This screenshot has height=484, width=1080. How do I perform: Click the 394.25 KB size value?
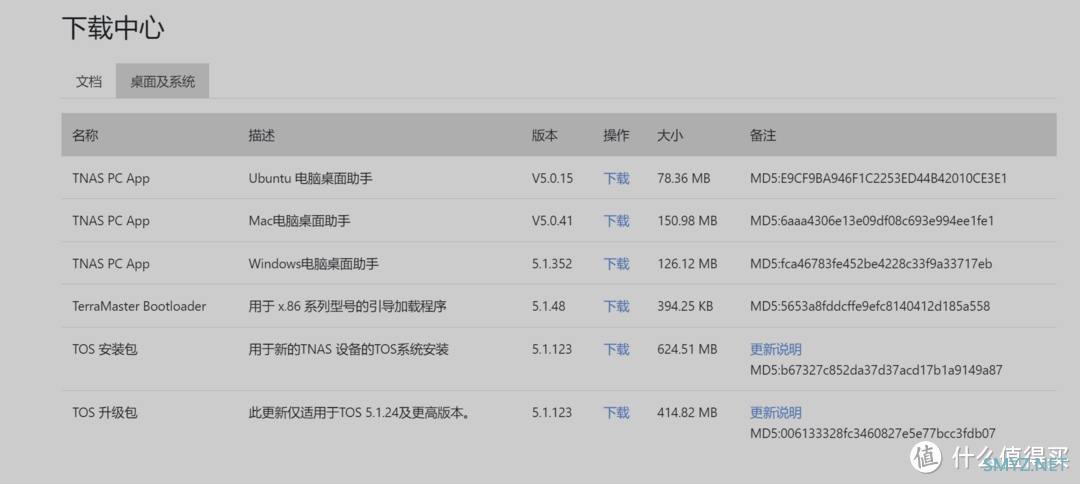click(685, 306)
